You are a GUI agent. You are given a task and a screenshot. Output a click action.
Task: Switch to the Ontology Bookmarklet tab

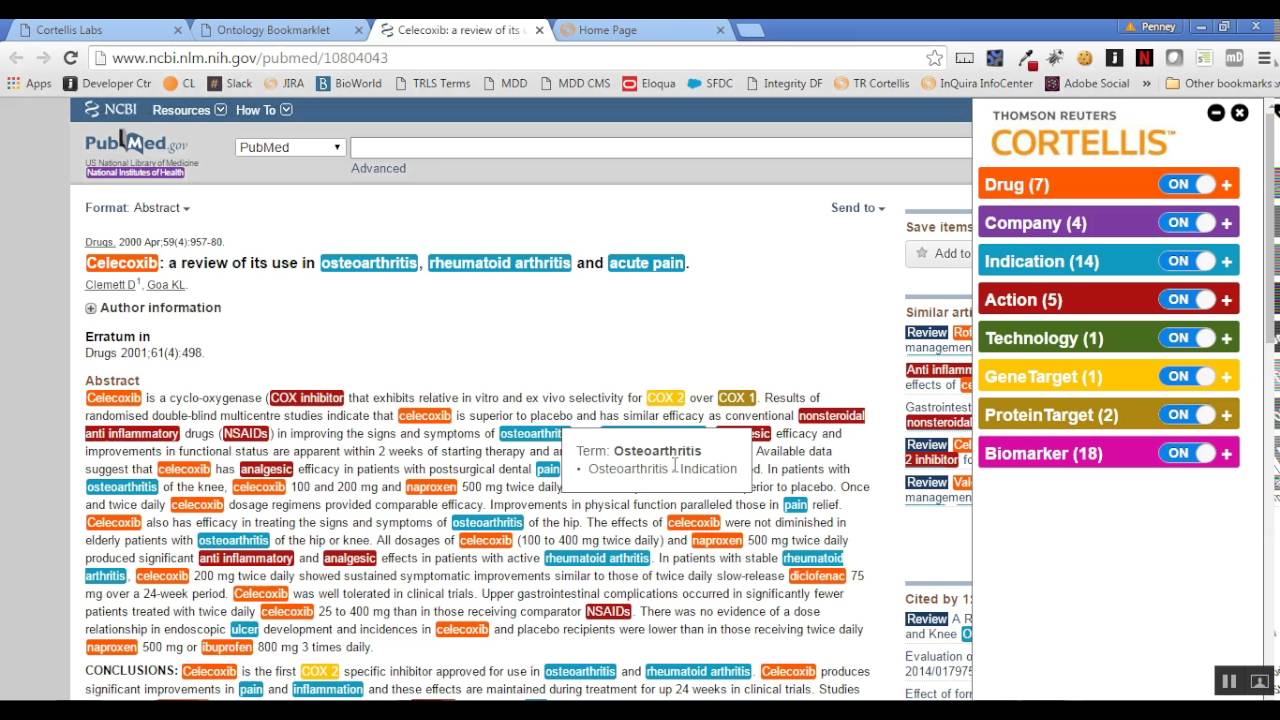coord(280,30)
